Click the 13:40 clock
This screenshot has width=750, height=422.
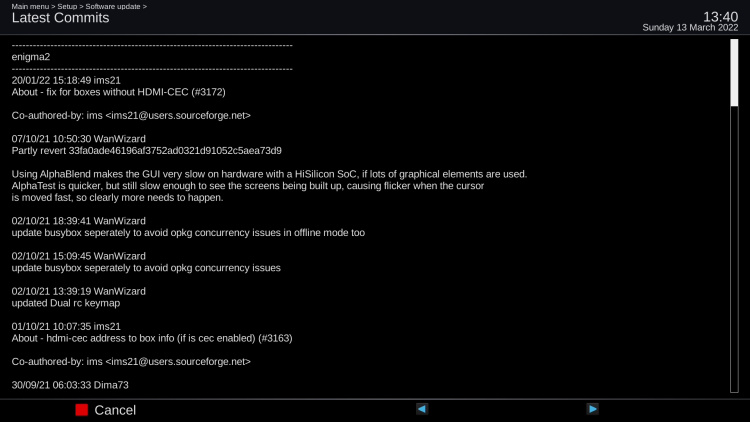[720, 17]
